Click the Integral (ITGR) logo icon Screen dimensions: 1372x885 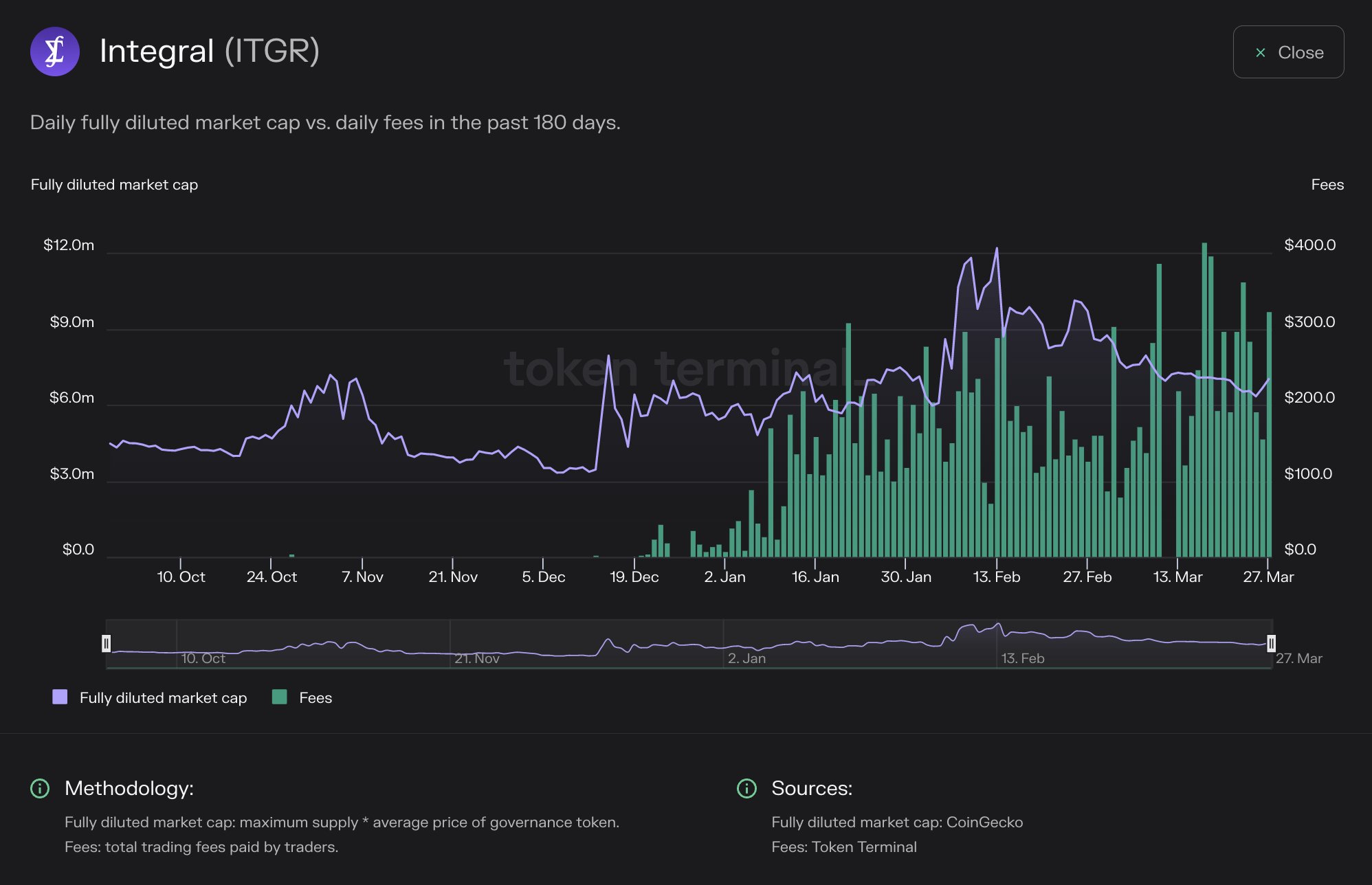point(54,51)
